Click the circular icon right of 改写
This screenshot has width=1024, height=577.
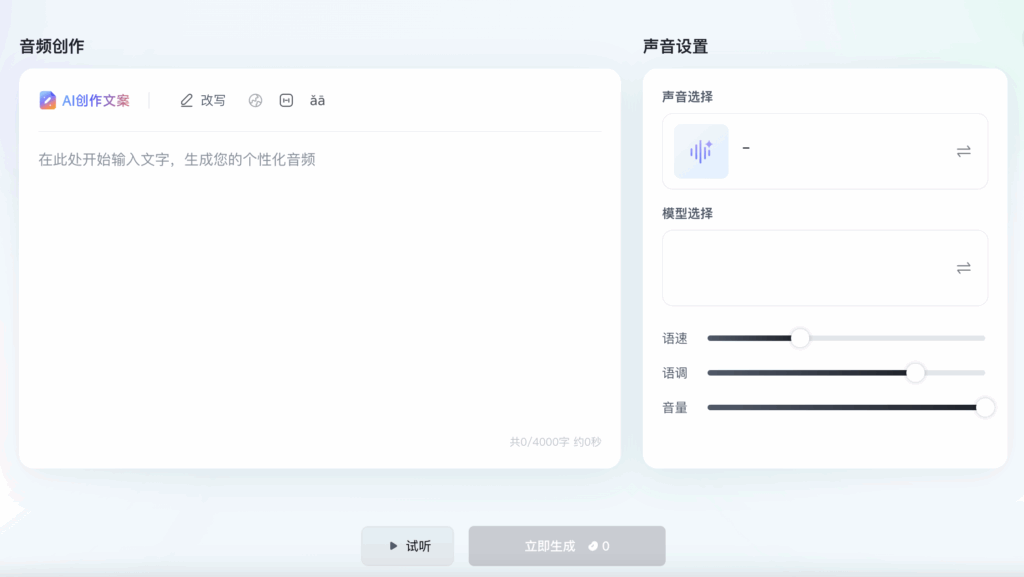[x=255, y=100]
